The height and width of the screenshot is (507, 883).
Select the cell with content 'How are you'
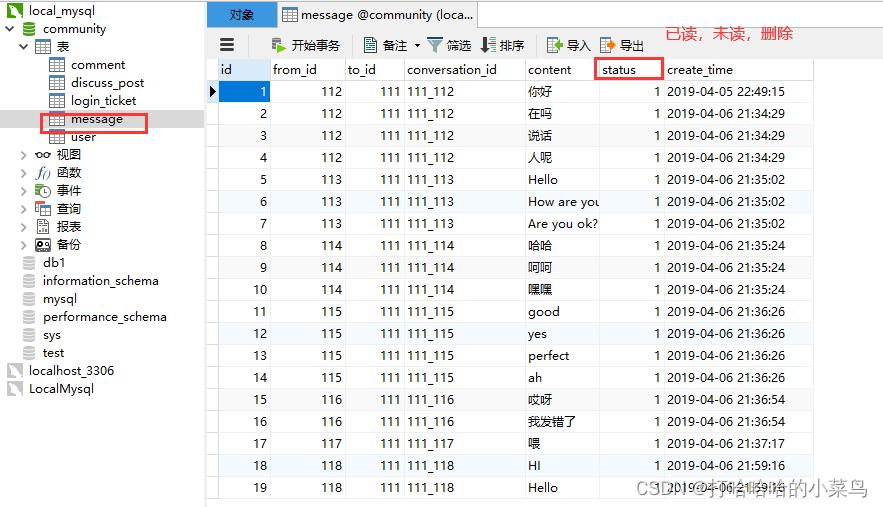[562, 202]
